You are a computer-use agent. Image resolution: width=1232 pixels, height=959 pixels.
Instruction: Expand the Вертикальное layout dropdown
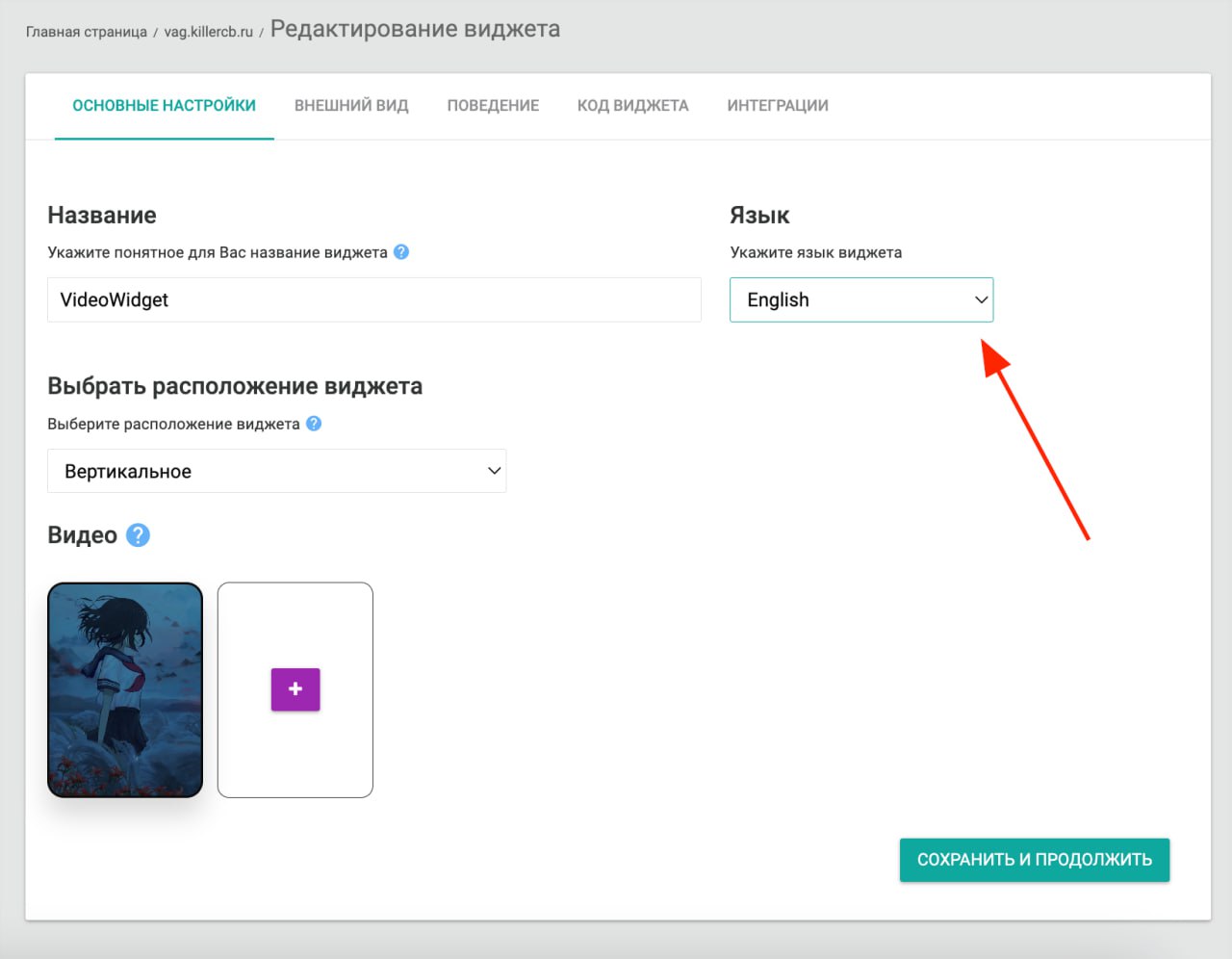coord(276,472)
